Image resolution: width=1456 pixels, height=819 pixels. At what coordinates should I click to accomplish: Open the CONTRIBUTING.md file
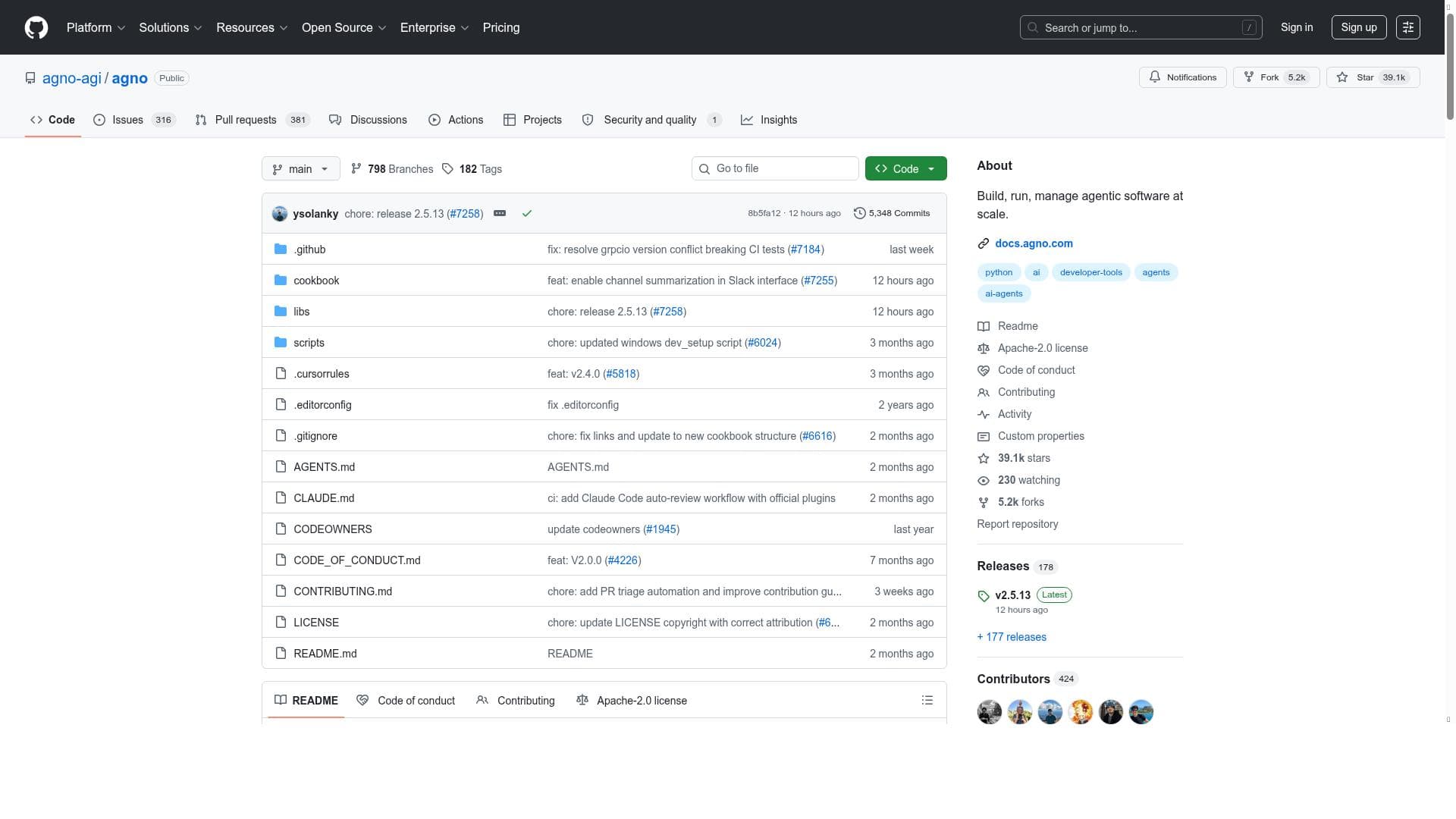pyautogui.click(x=343, y=591)
